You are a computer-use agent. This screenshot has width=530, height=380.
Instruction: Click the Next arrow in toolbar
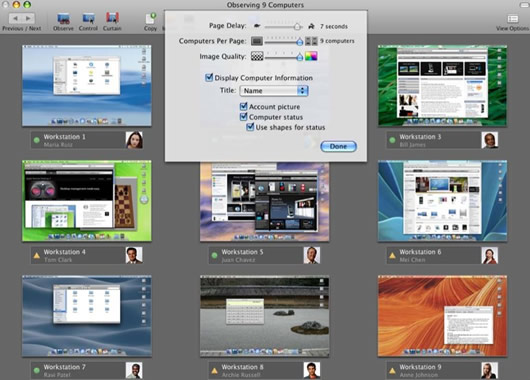tap(28, 18)
